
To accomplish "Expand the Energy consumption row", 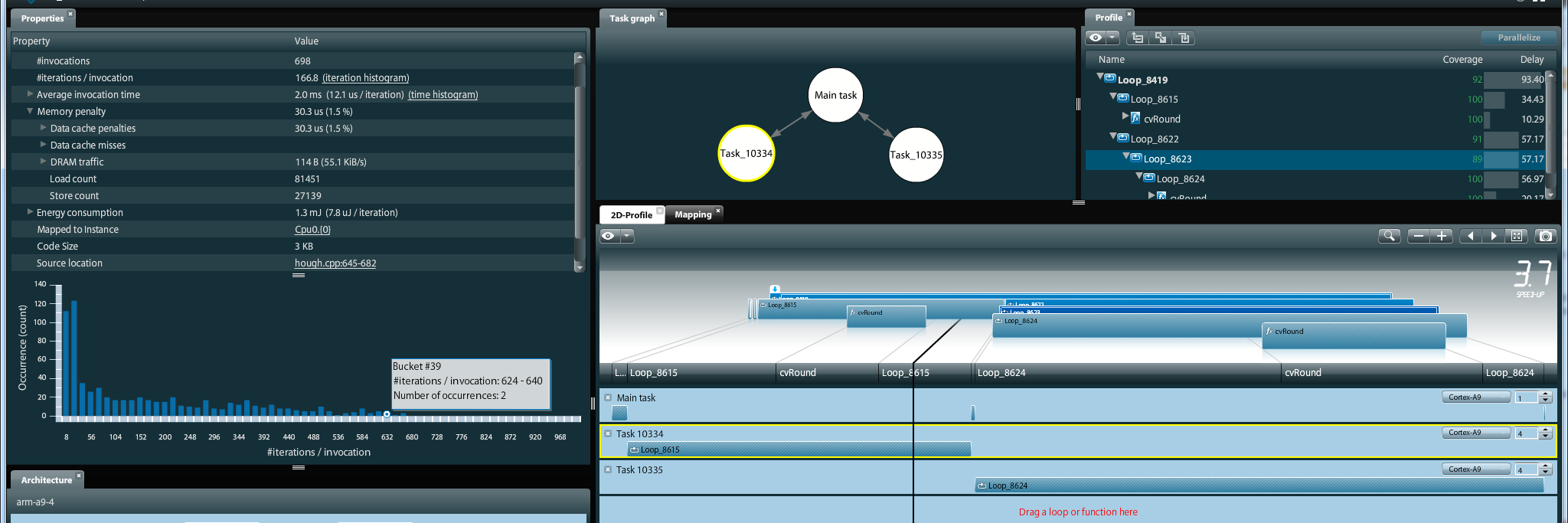I will click(x=30, y=212).
